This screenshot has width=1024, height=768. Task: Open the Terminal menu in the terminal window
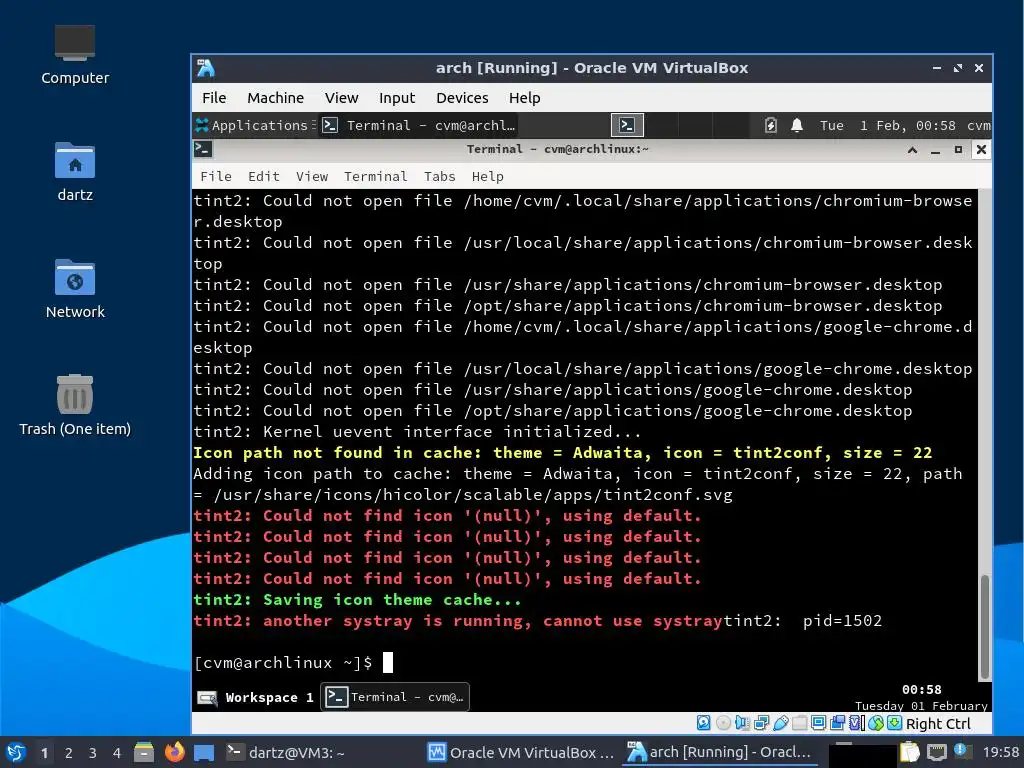pyautogui.click(x=376, y=176)
